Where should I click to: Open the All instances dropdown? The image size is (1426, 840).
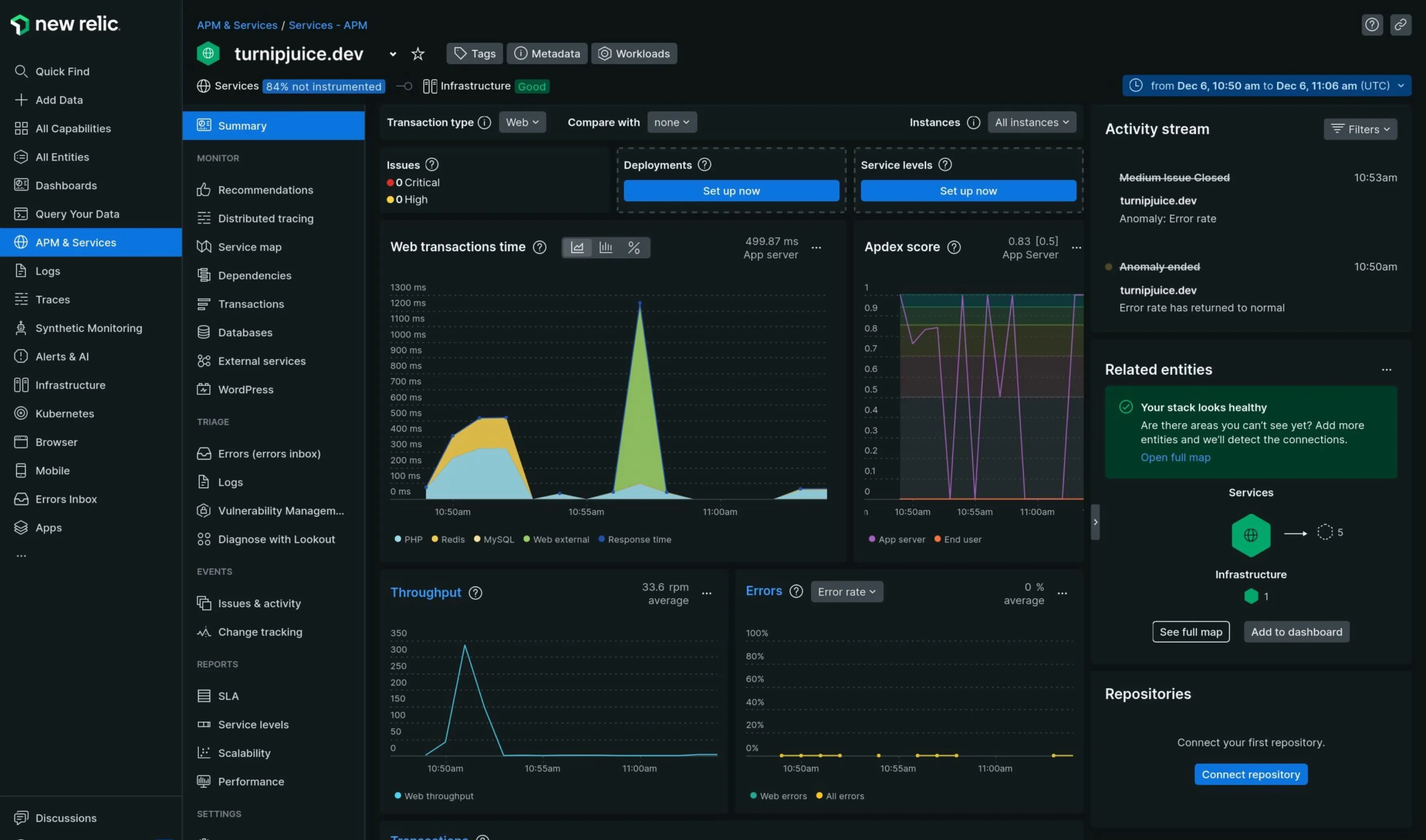tap(1031, 122)
